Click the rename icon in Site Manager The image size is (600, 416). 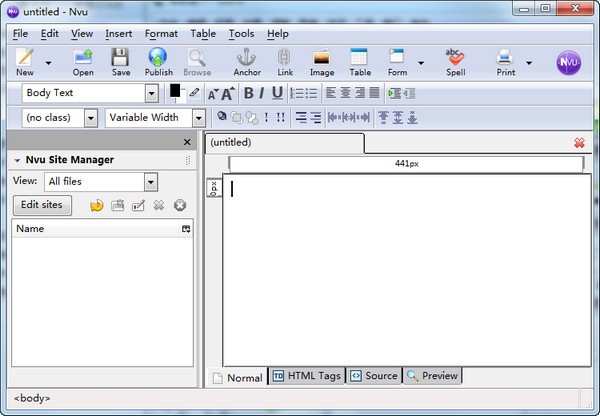(x=138, y=206)
